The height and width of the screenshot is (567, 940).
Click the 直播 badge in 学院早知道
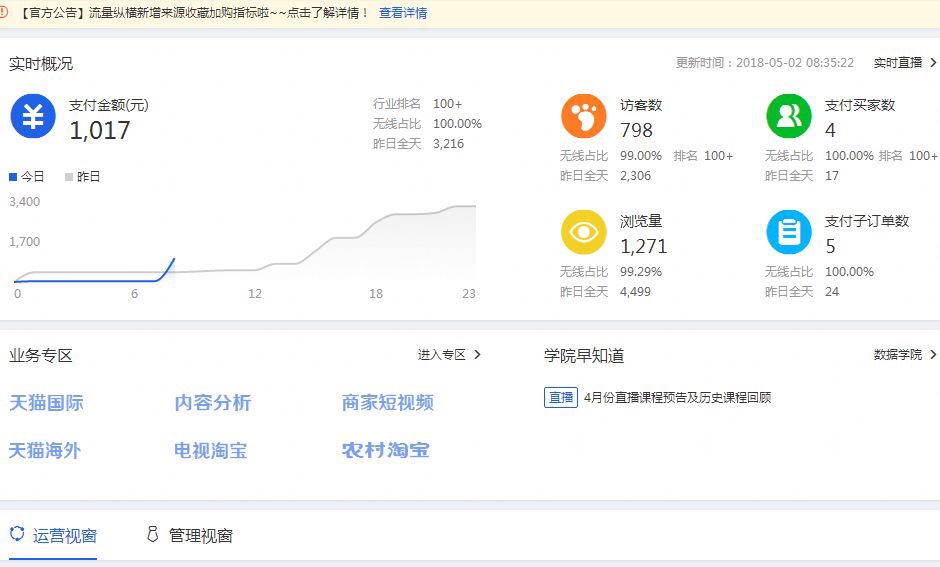pos(561,397)
